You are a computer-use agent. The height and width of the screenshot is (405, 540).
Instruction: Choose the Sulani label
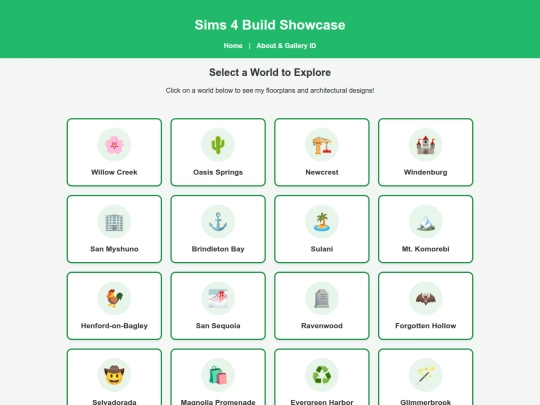322,249
